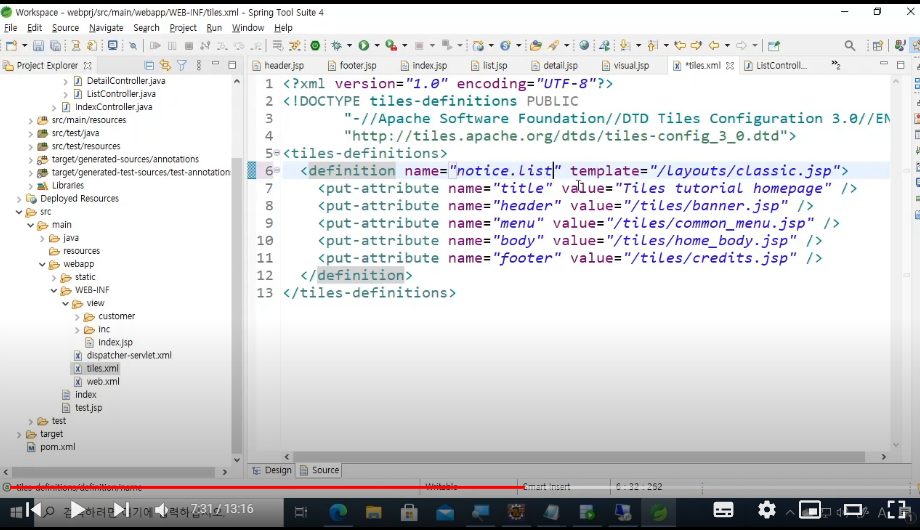Click the Open Perspective icon

click(x=878, y=46)
